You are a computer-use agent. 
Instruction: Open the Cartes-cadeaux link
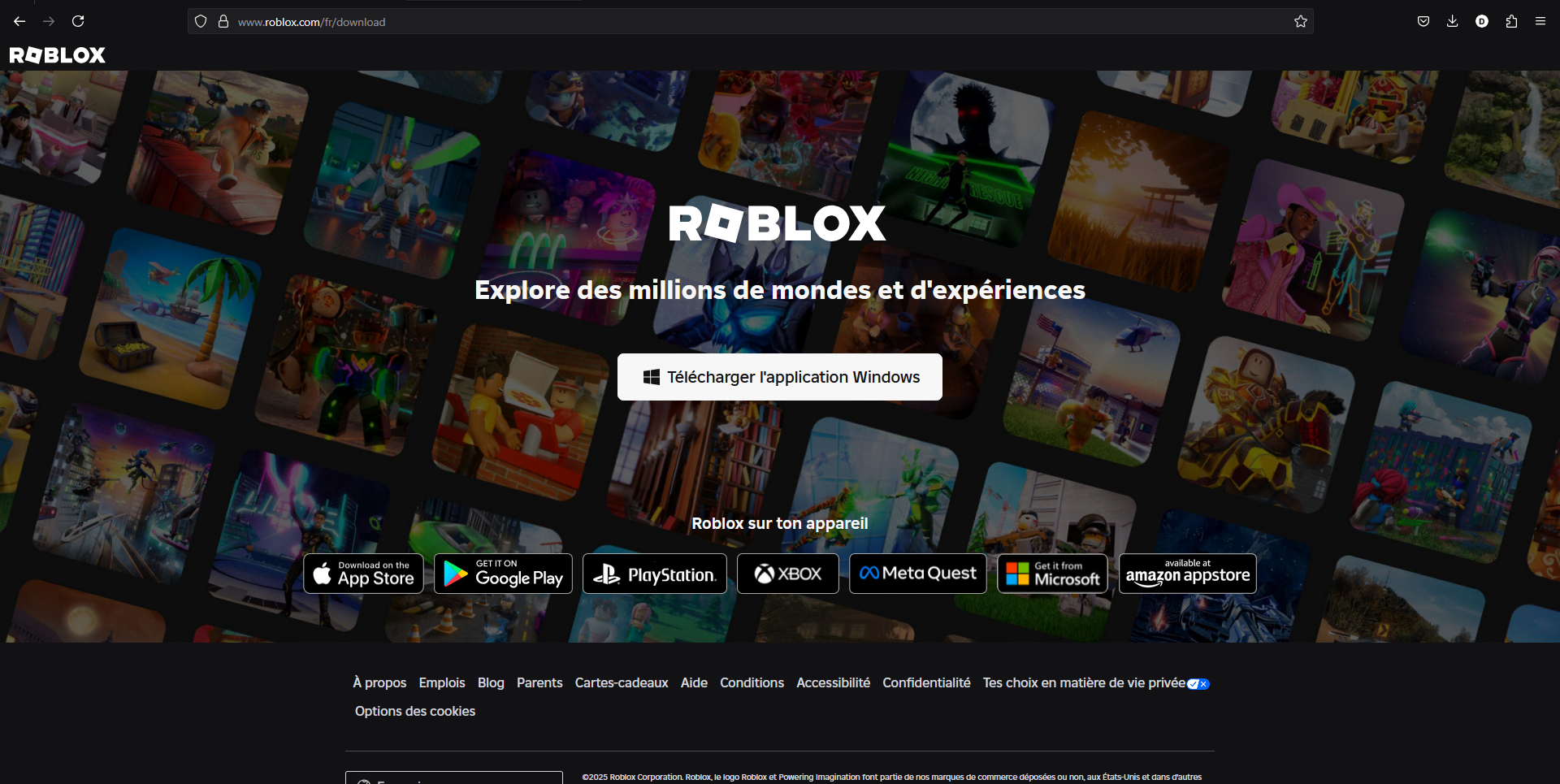621,682
